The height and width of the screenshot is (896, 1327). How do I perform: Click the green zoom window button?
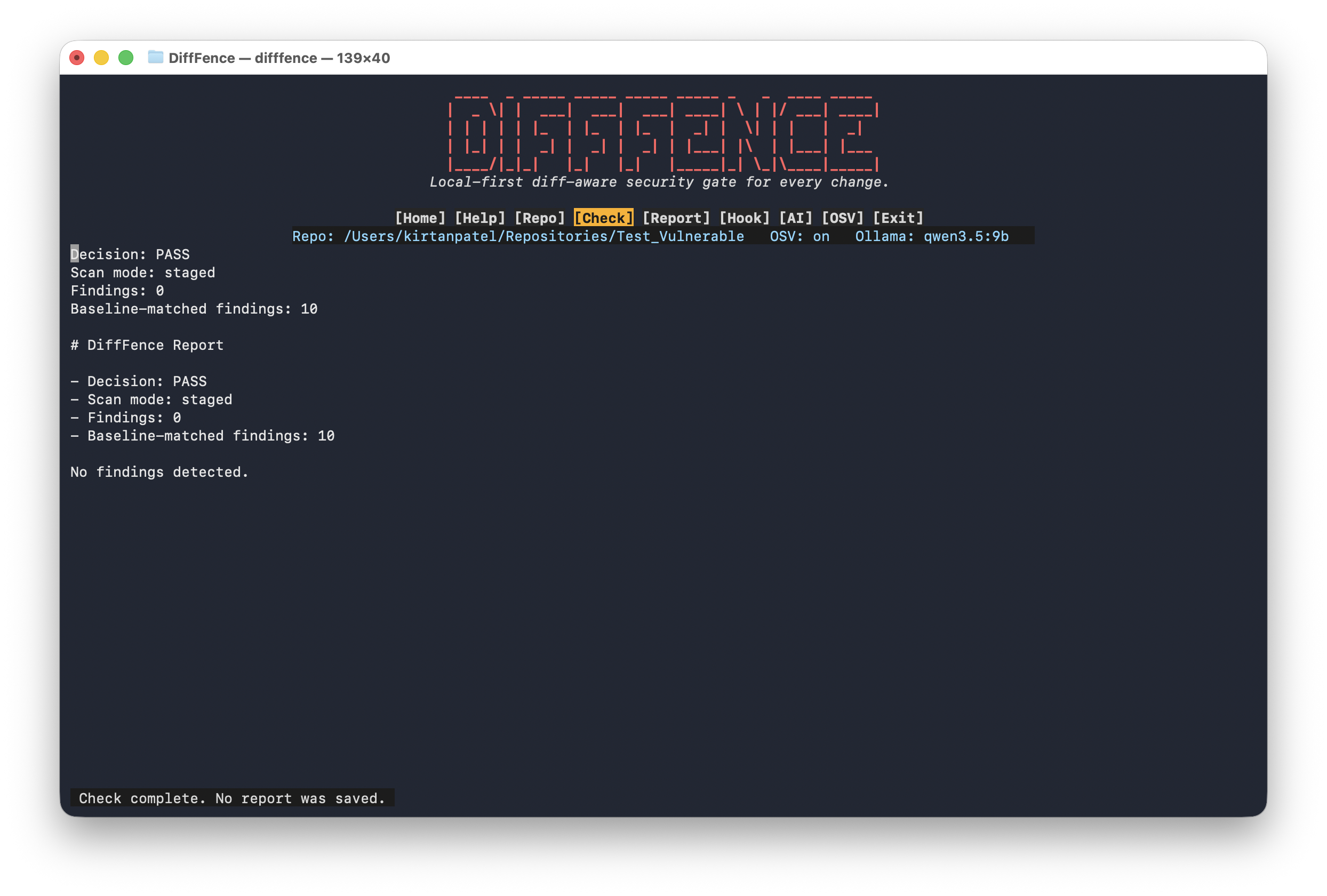126,58
